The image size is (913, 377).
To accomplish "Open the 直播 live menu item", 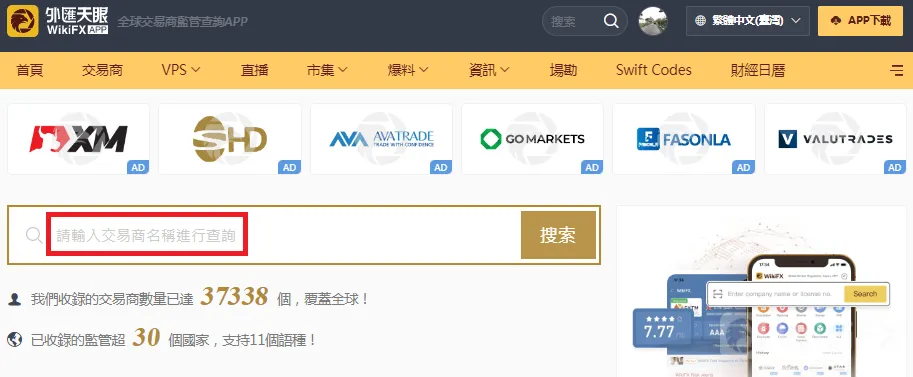I will (x=254, y=71).
